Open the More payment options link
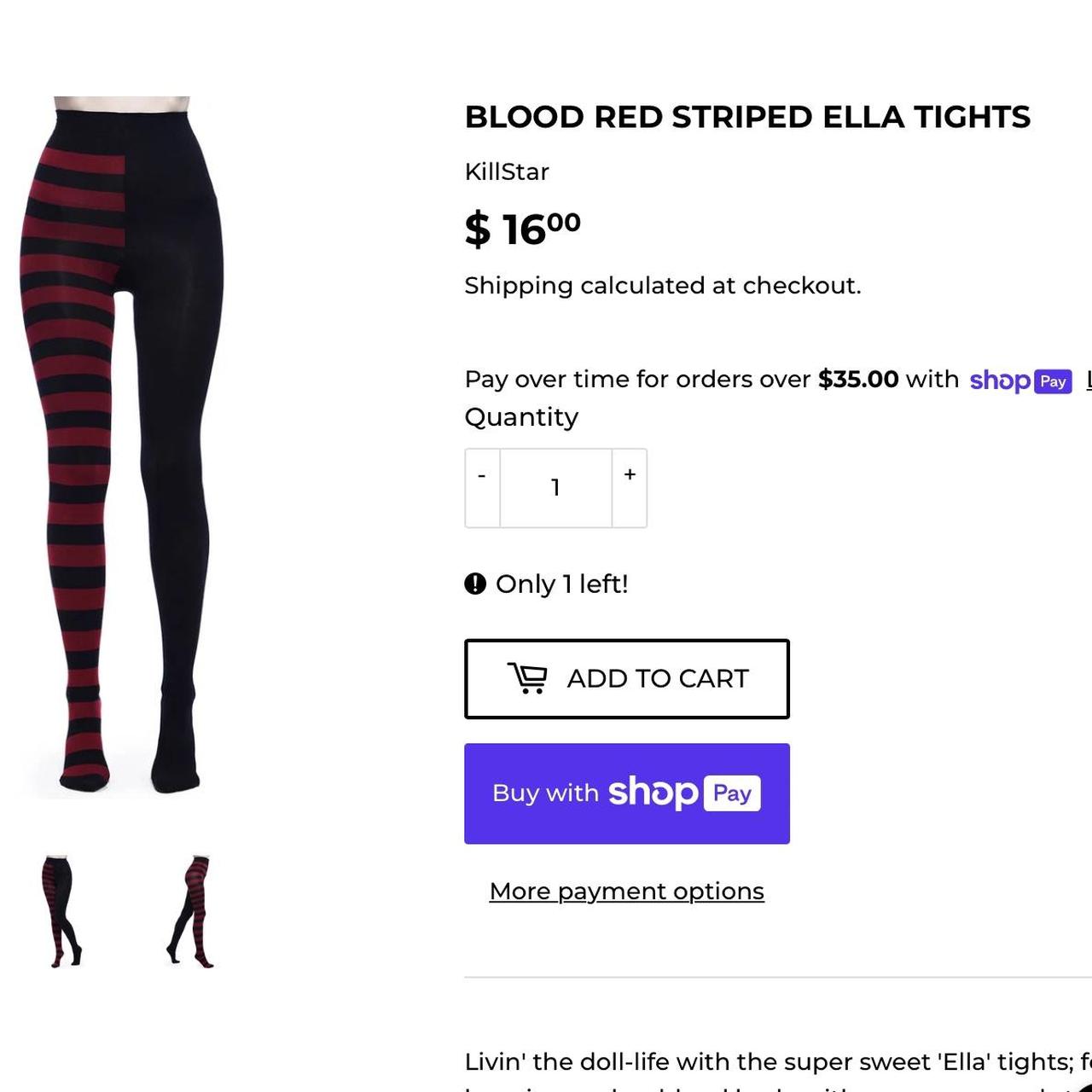Image resolution: width=1092 pixels, height=1092 pixels. (x=626, y=891)
